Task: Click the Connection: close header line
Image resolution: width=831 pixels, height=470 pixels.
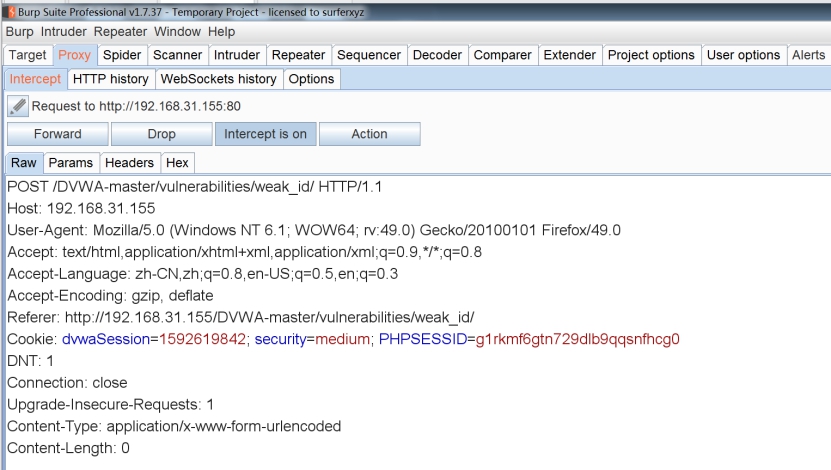Action: click(x=67, y=383)
